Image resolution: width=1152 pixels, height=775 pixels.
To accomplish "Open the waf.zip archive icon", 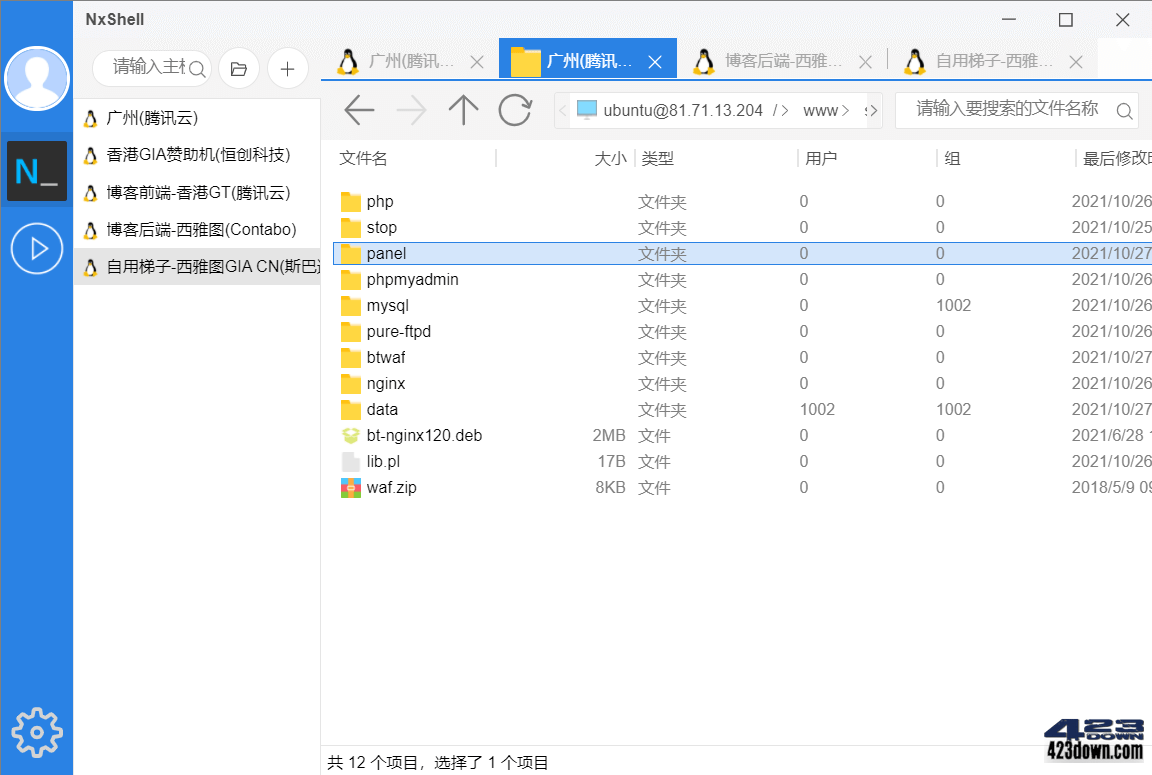I will (x=351, y=487).
